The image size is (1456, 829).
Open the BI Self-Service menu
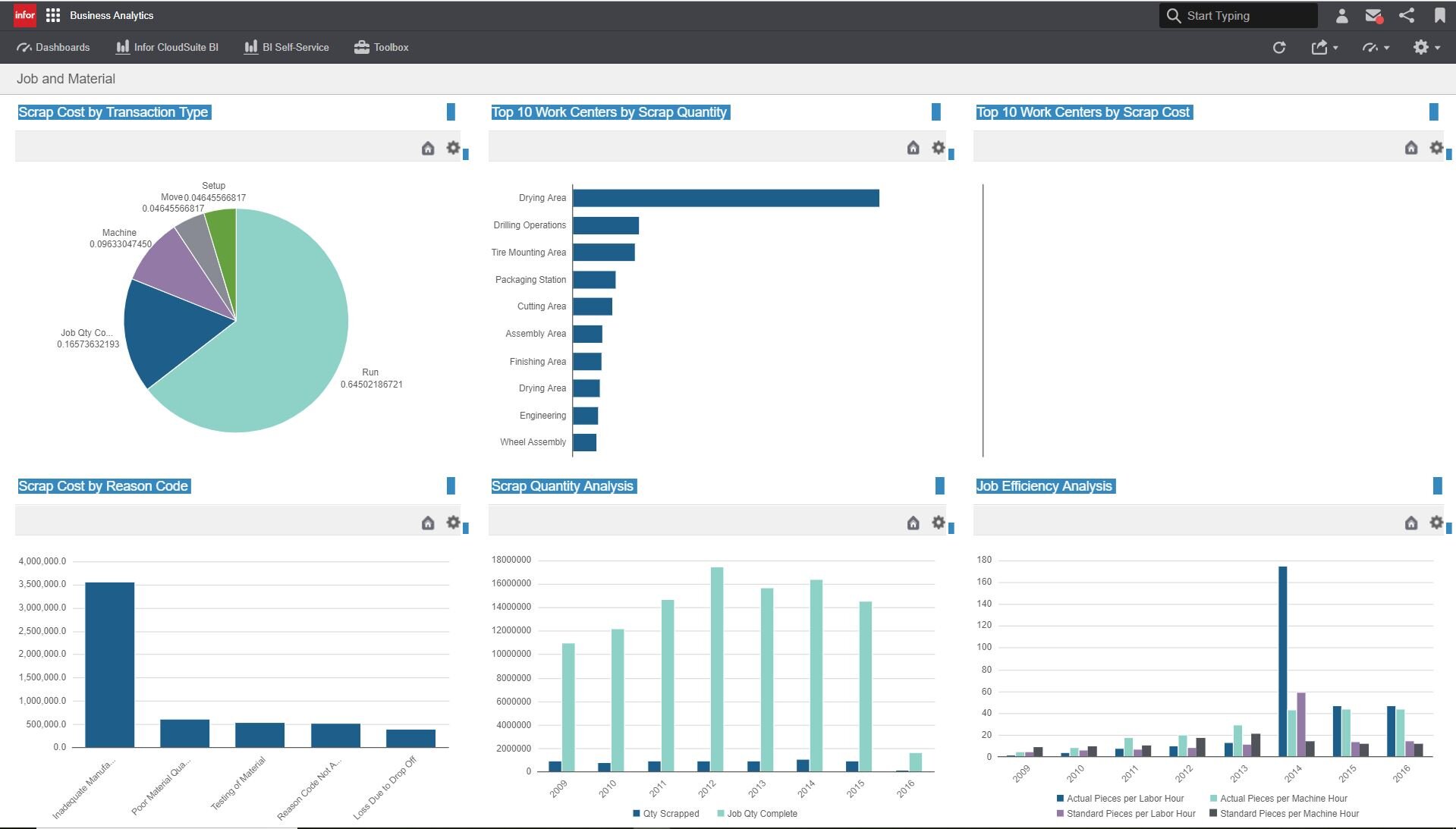point(287,47)
